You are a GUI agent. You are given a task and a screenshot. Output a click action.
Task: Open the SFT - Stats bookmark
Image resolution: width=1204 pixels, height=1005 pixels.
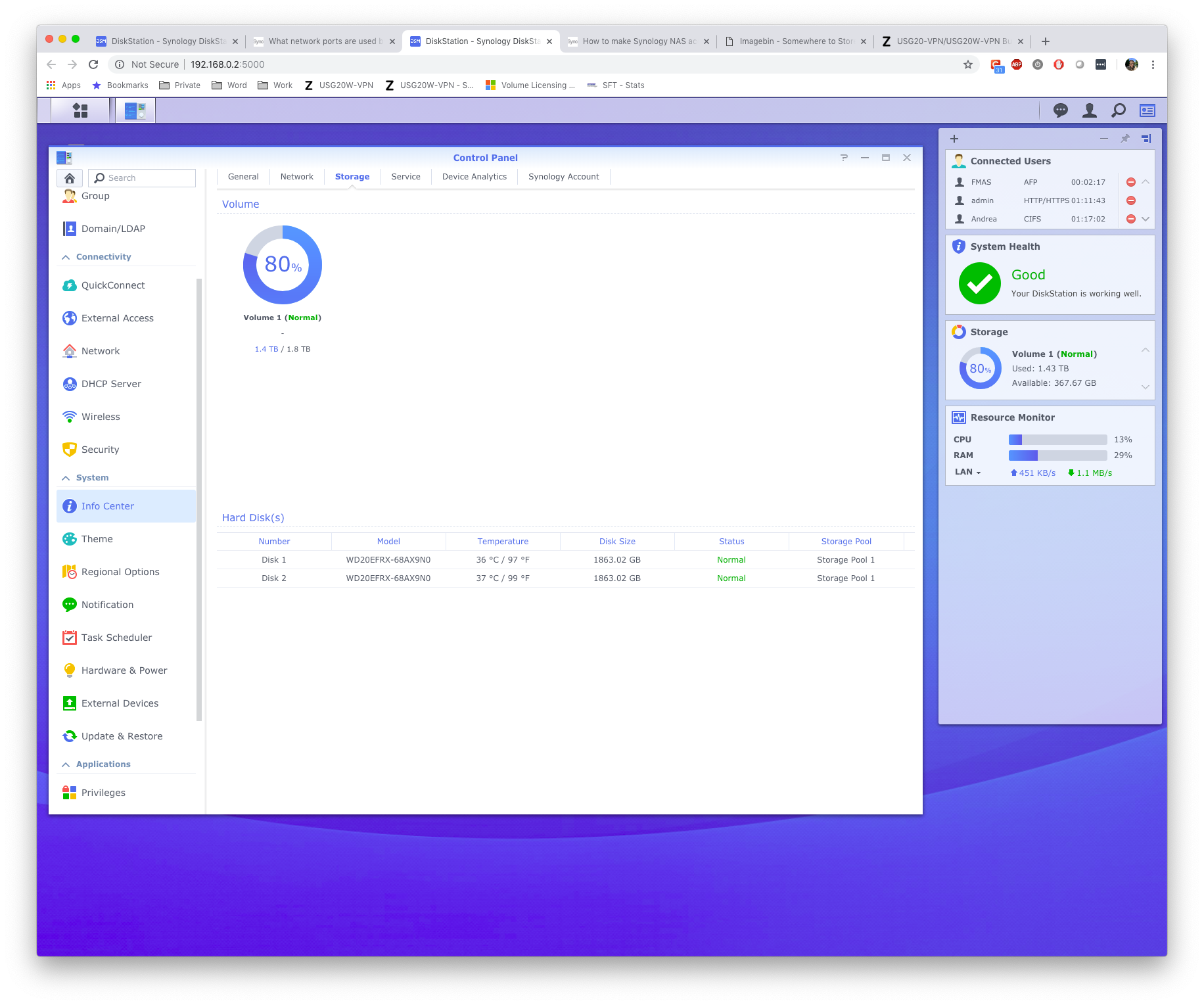click(x=616, y=85)
